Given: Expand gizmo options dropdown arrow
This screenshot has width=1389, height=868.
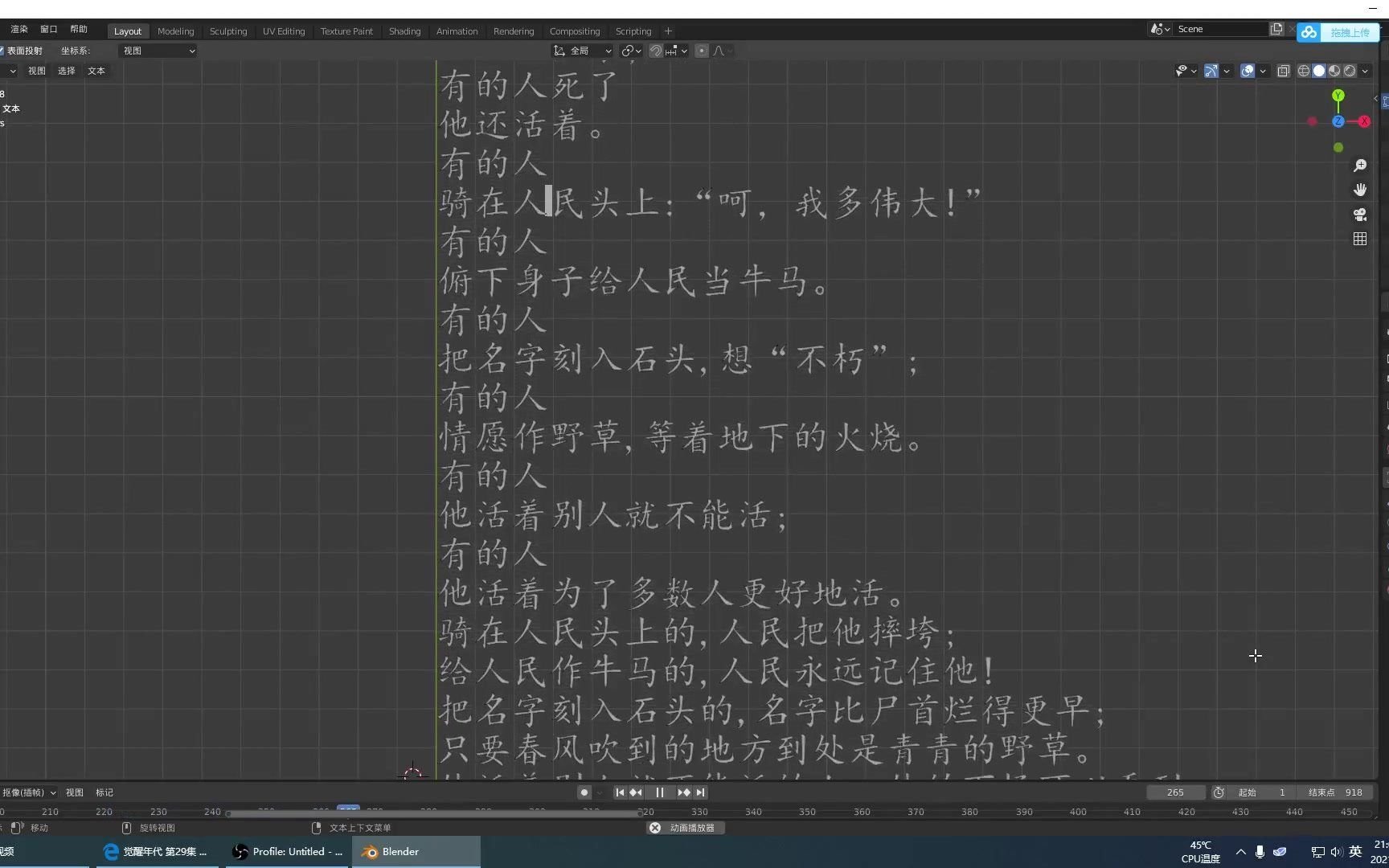Looking at the screenshot, I should pos(1227,71).
